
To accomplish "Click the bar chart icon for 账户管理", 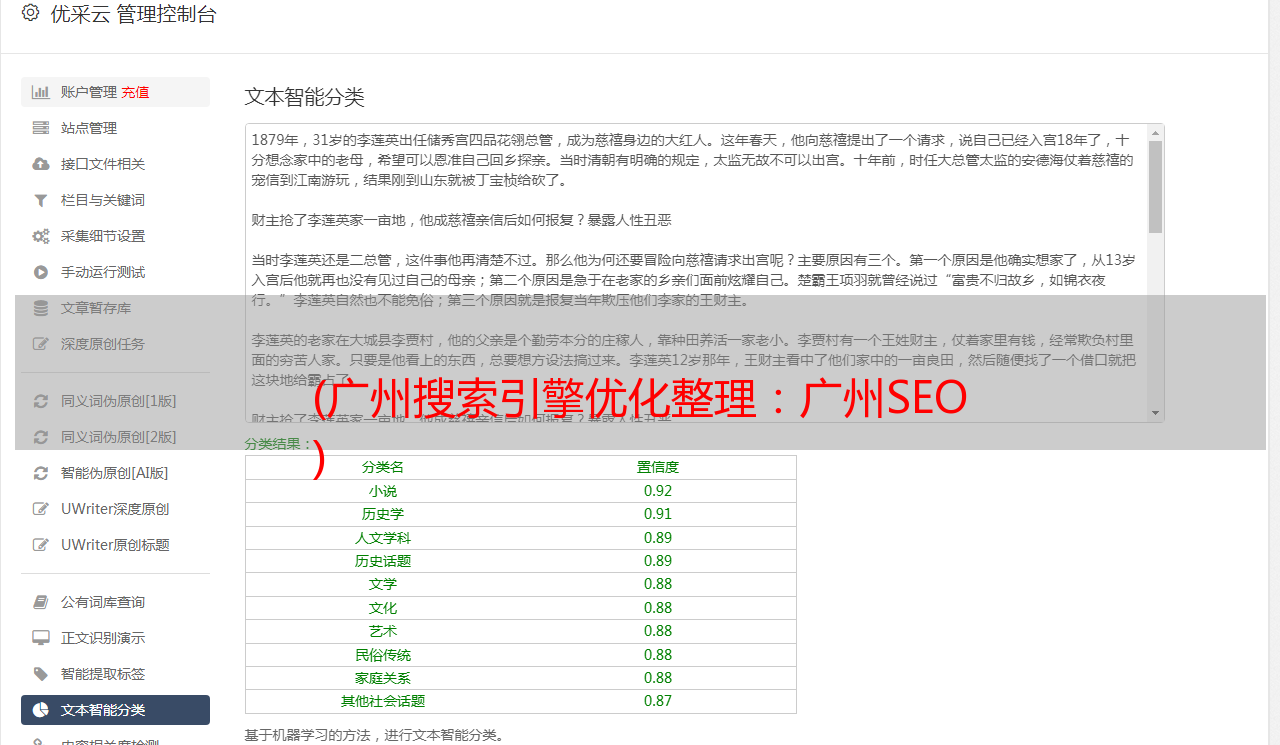I will point(41,92).
